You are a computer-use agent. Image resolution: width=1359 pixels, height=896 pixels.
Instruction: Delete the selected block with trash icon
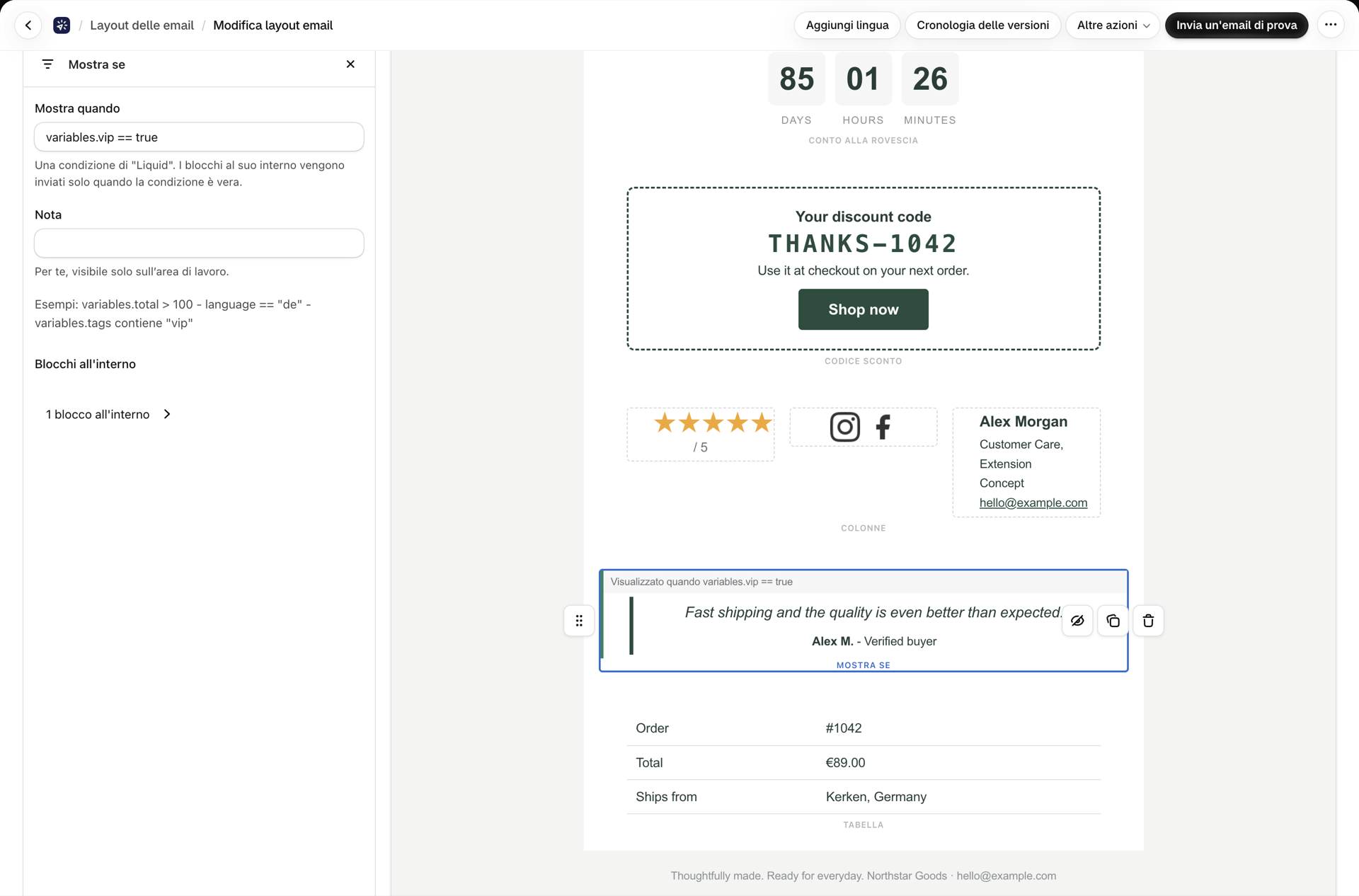[x=1148, y=621]
